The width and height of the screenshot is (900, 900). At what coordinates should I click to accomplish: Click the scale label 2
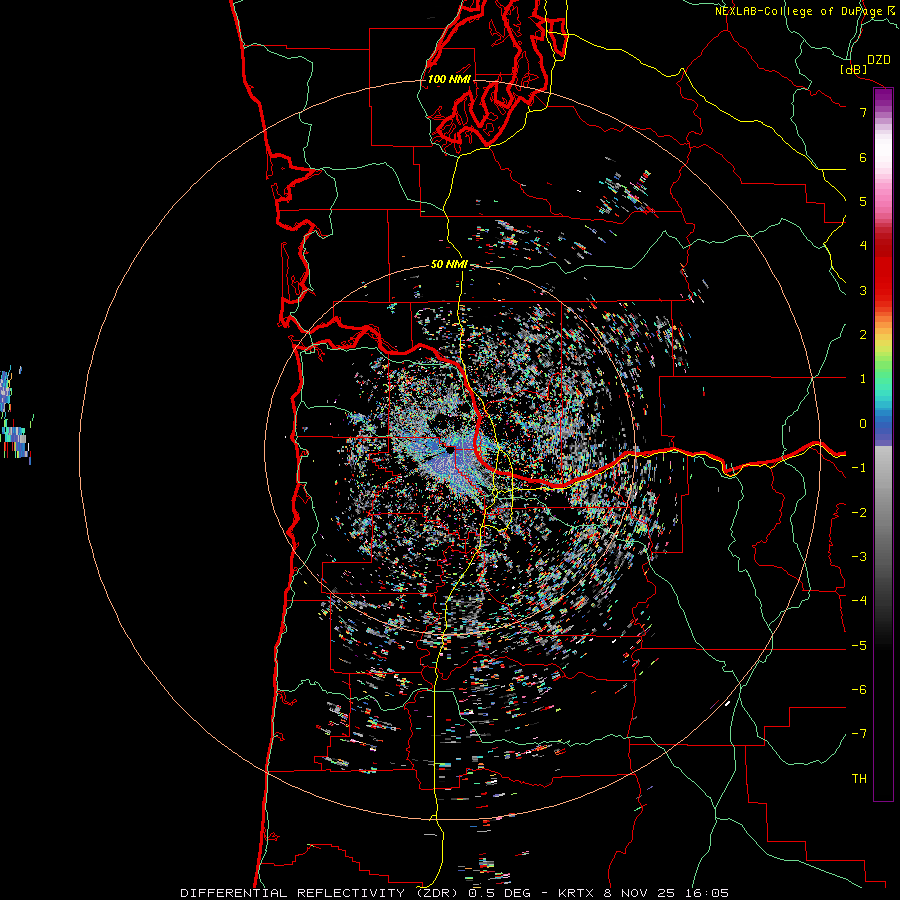coord(863,334)
